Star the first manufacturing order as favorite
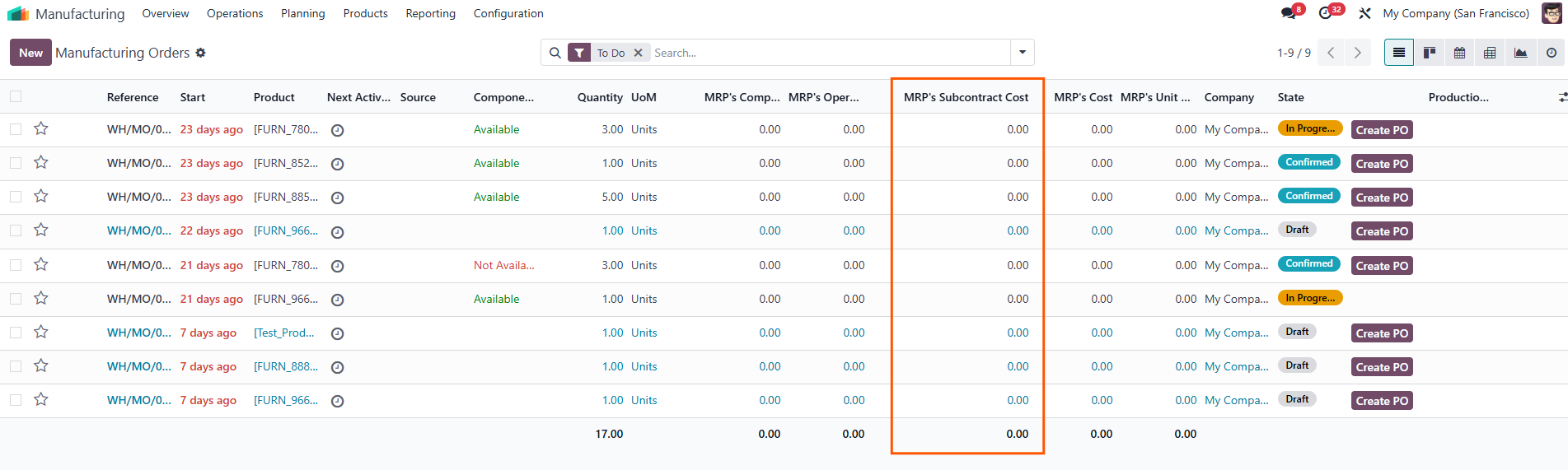Viewport: 1568px width, 470px height. pos(41,129)
